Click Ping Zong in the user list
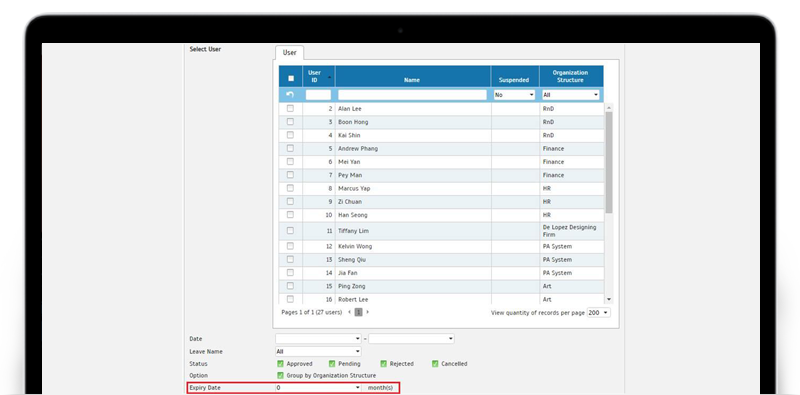 [352, 286]
